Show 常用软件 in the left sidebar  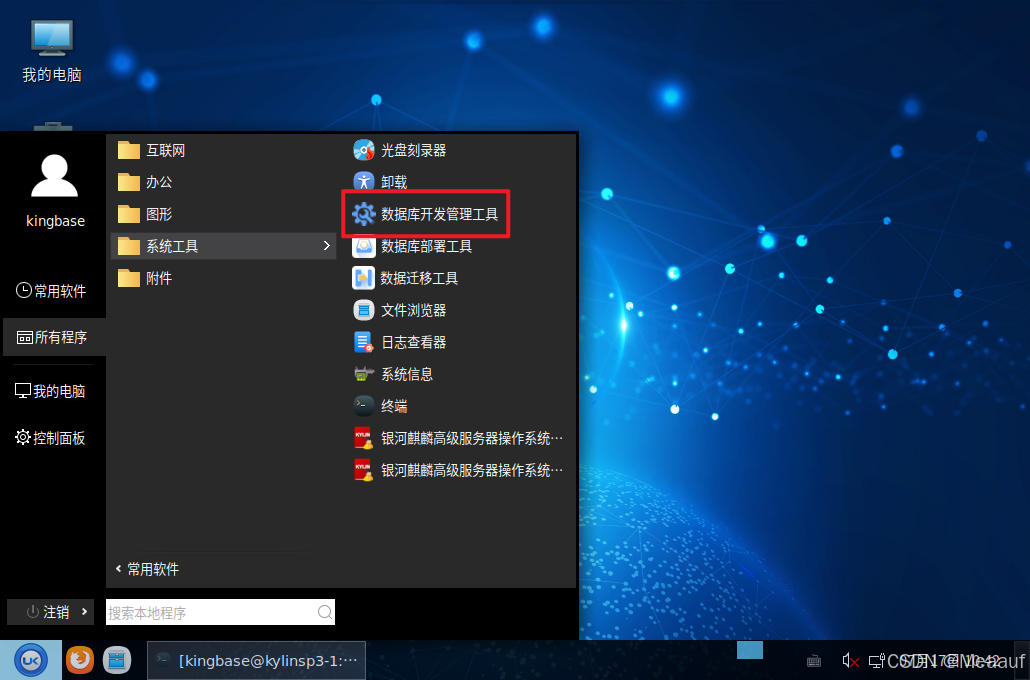click(51, 290)
